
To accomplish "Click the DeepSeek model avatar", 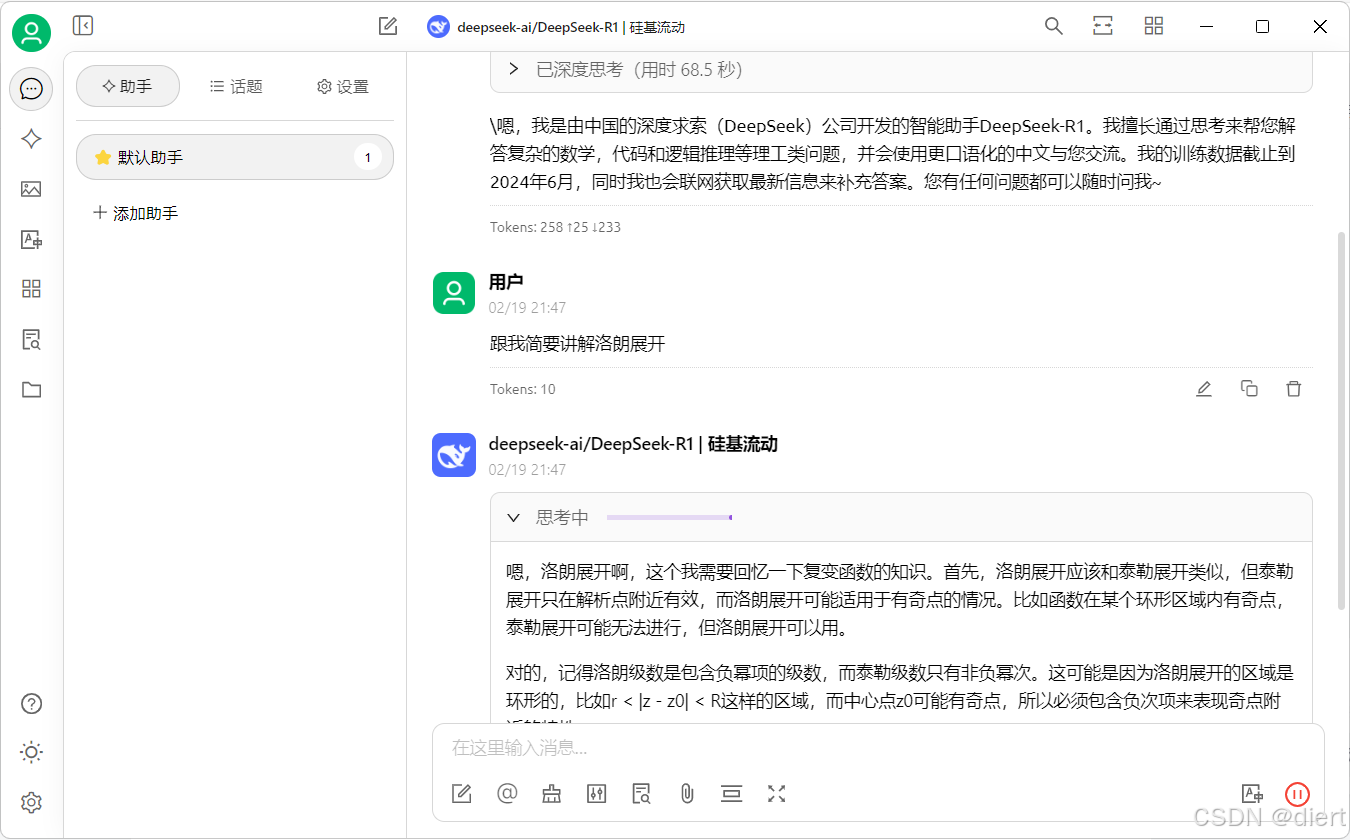I will [454, 455].
